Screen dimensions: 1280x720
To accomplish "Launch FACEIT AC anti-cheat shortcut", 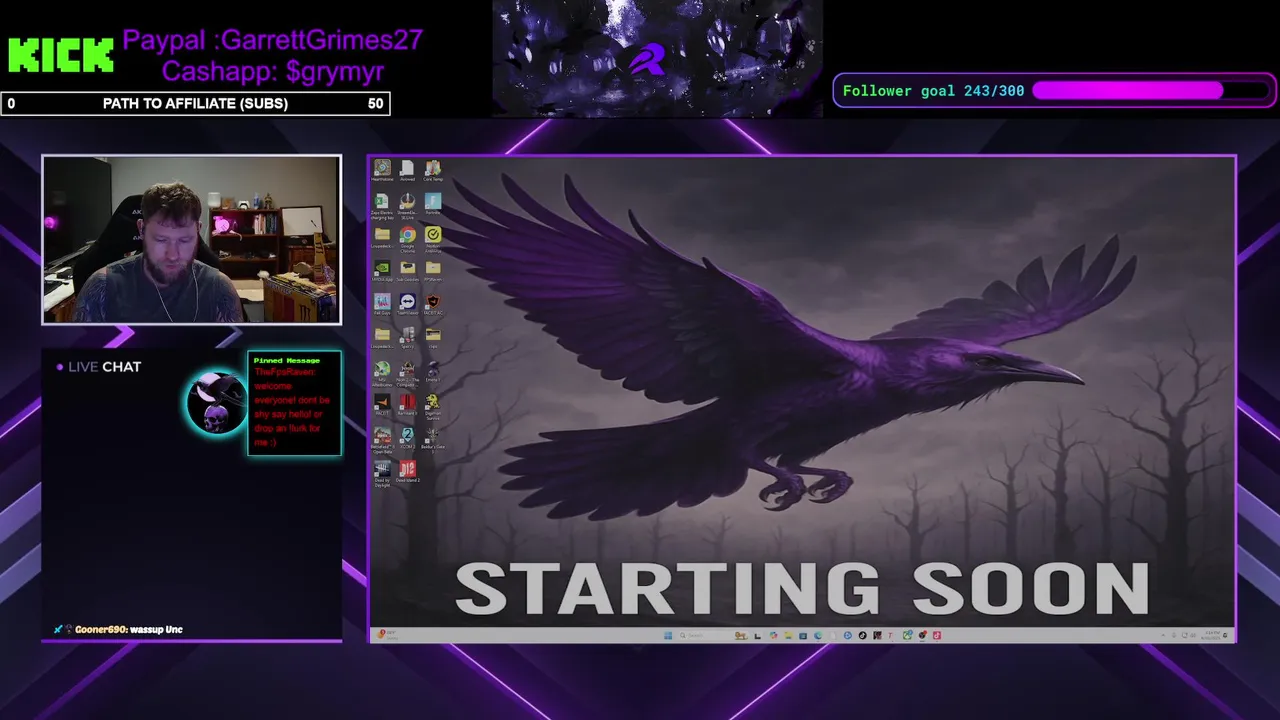I will [433, 303].
